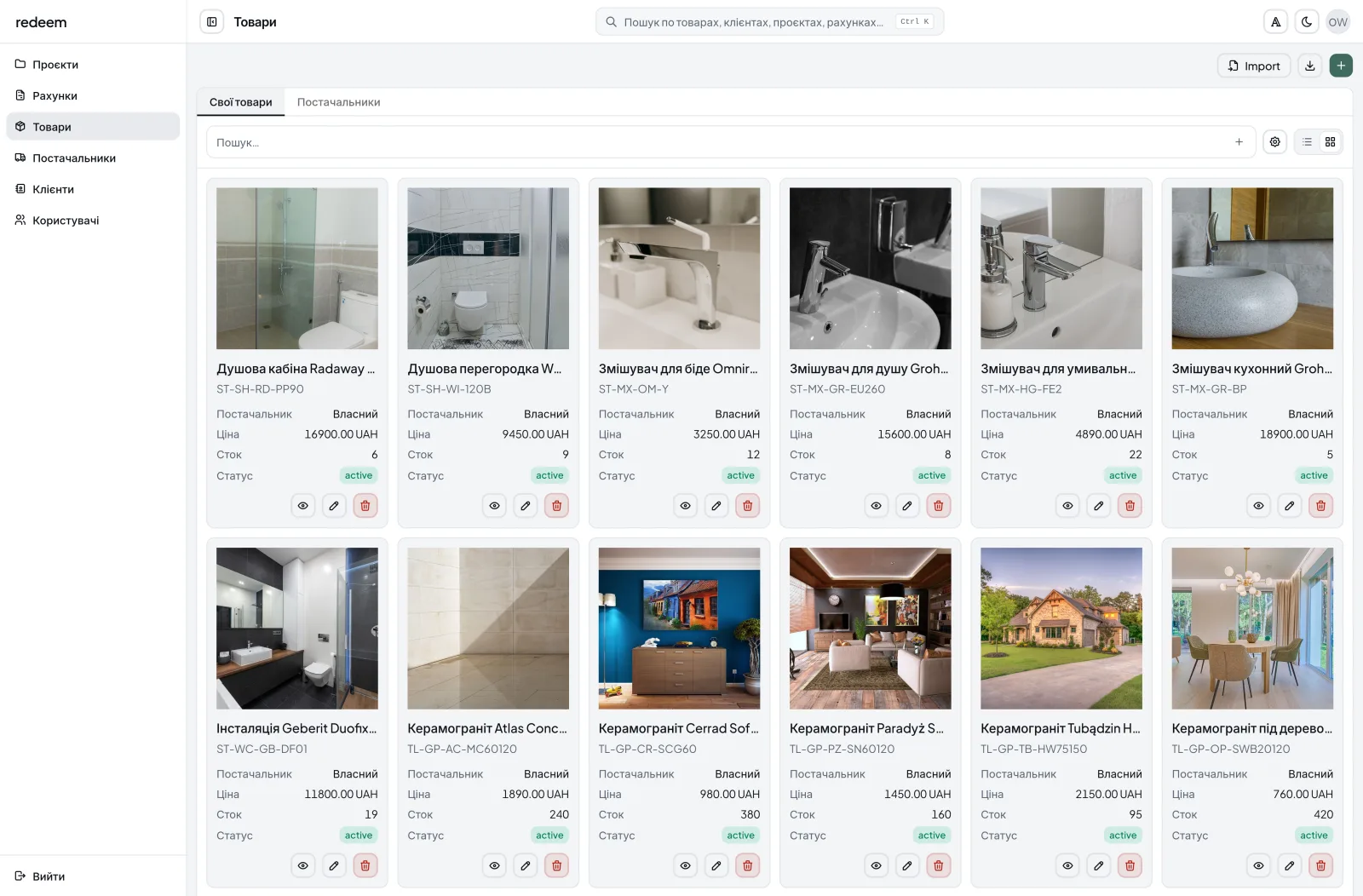Toggle the sidebar panel icon

coord(212,22)
